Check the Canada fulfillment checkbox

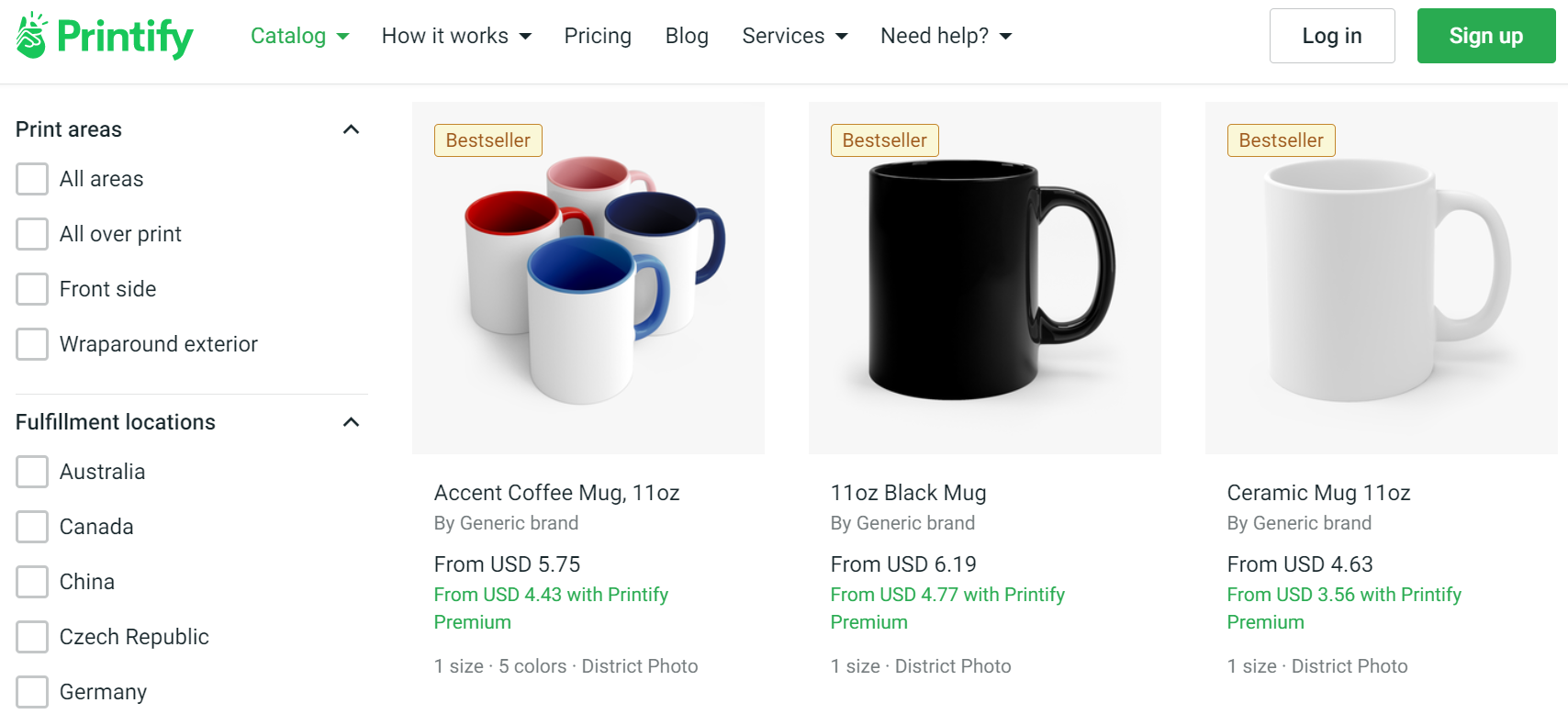click(x=32, y=527)
